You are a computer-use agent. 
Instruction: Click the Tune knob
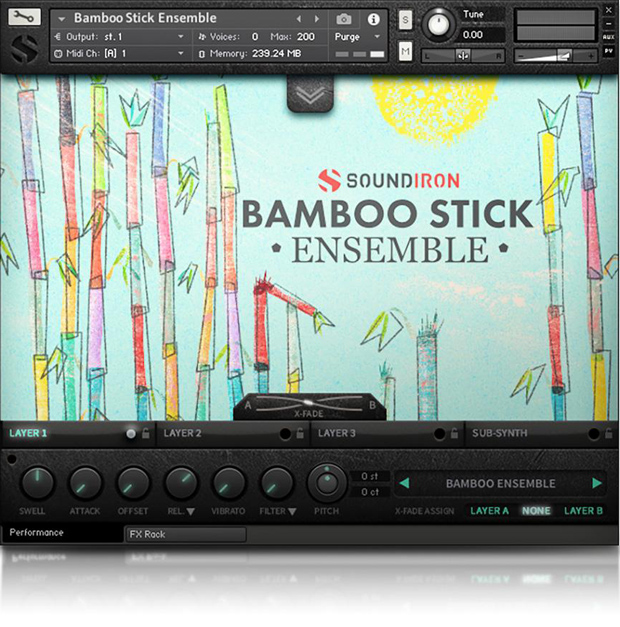[438, 24]
